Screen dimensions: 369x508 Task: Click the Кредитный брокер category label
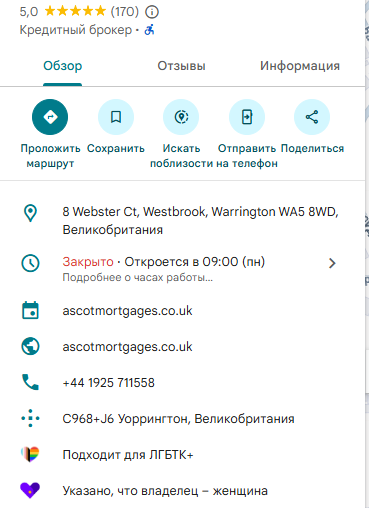tap(76, 30)
